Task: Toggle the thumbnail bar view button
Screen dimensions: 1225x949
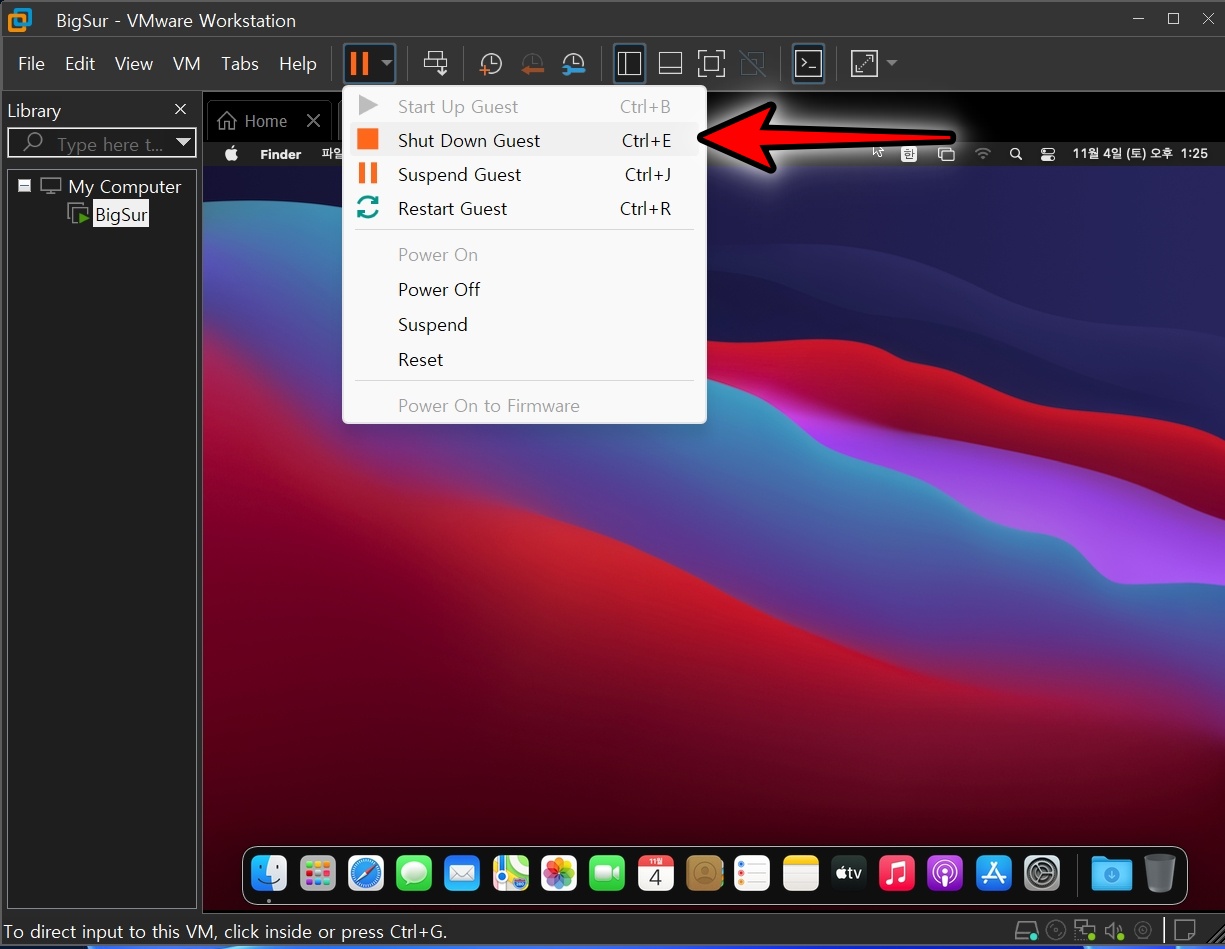Action: [670, 64]
